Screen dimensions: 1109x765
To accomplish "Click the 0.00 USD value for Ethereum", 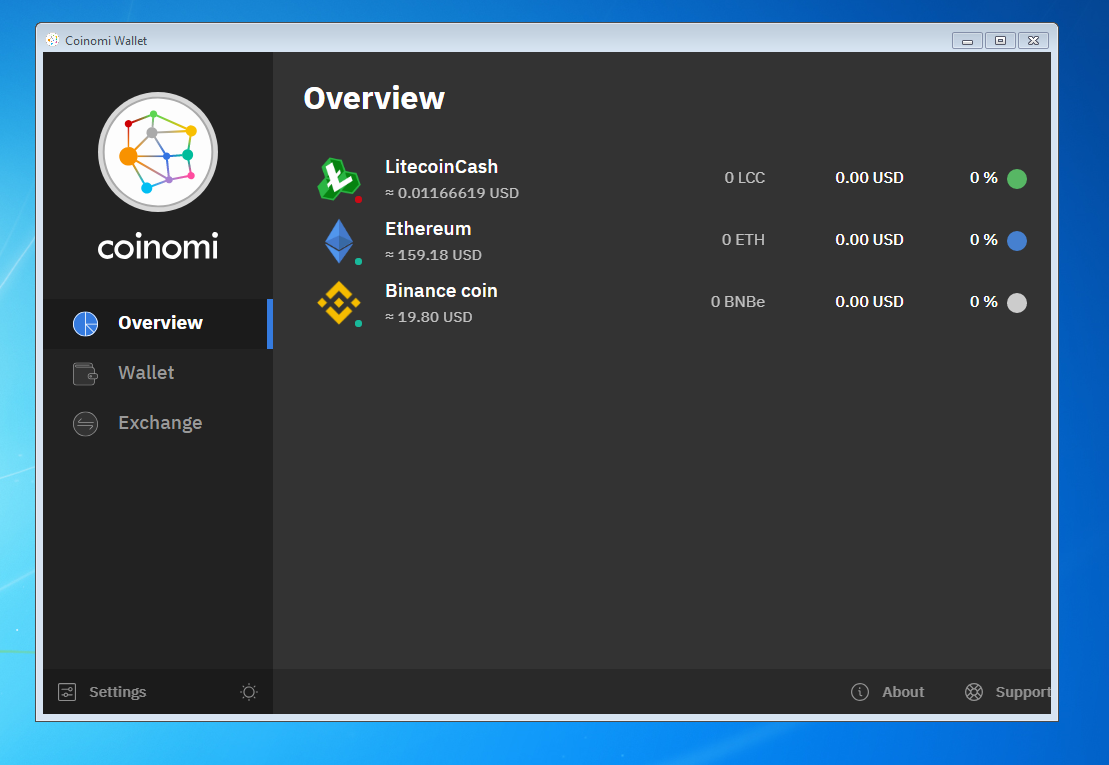I will tap(869, 240).
